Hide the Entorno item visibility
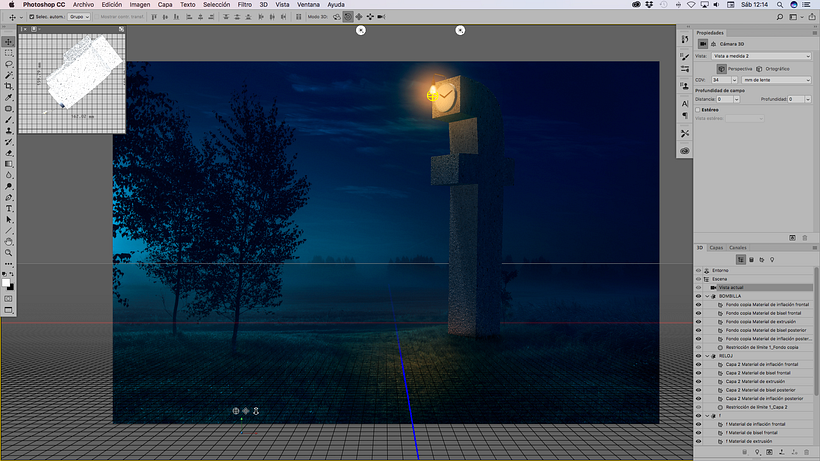This screenshot has height=461, width=820. [699, 270]
